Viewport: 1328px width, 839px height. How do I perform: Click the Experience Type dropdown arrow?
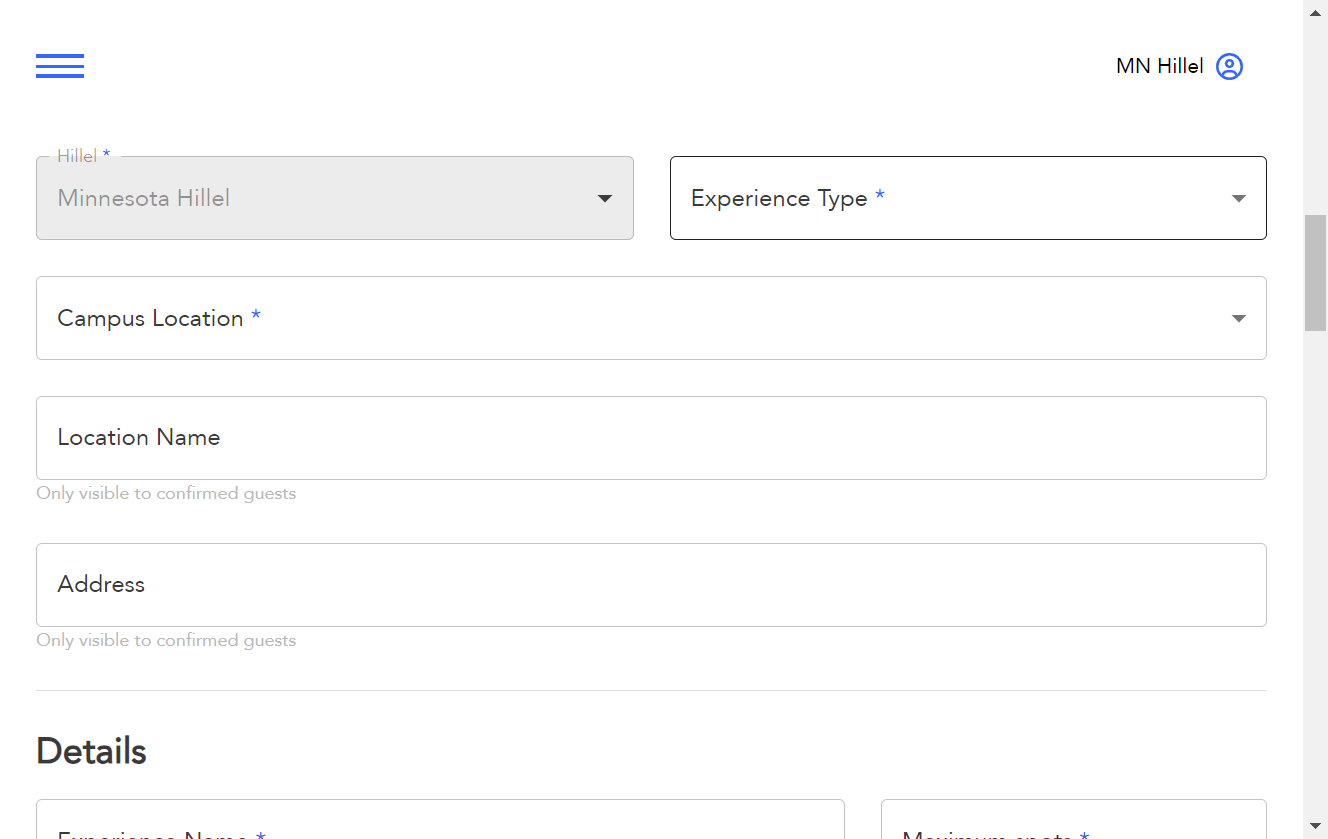pyautogui.click(x=1239, y=198)
